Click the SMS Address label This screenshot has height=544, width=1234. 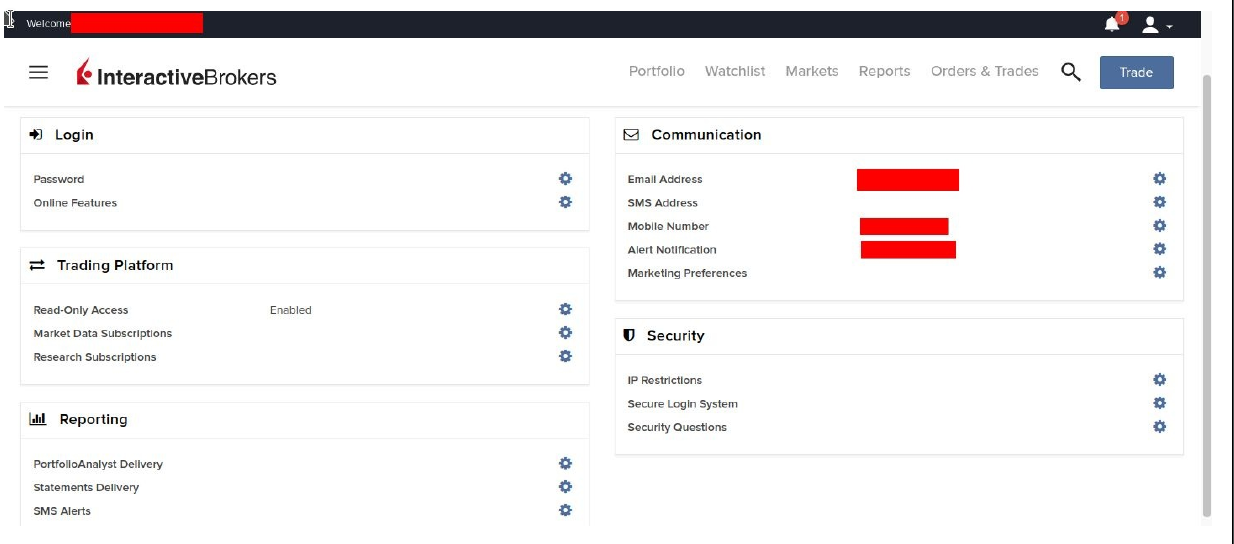pos(663,203)
